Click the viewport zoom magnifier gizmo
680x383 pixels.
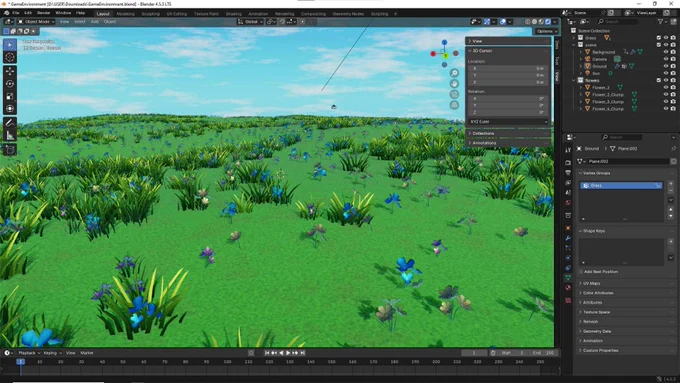click(x=454, y=73)
